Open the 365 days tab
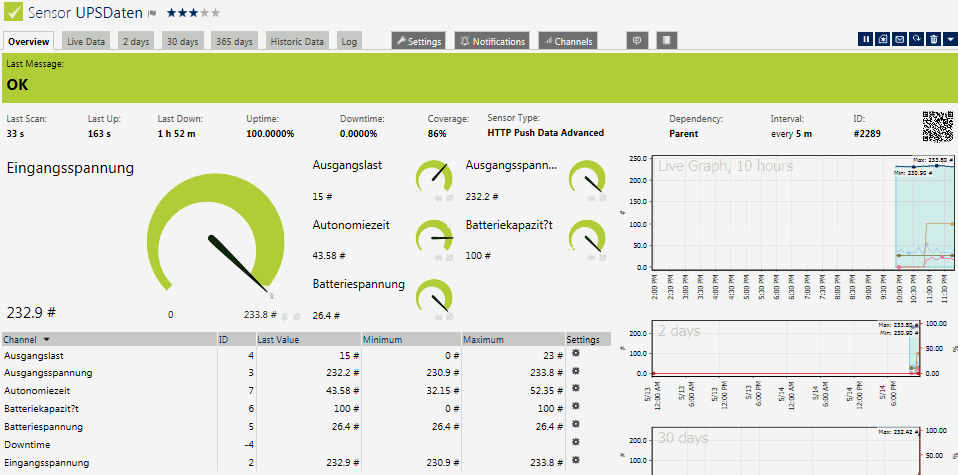The height and width of the screenshot is (475, 958). pos(235,42)
